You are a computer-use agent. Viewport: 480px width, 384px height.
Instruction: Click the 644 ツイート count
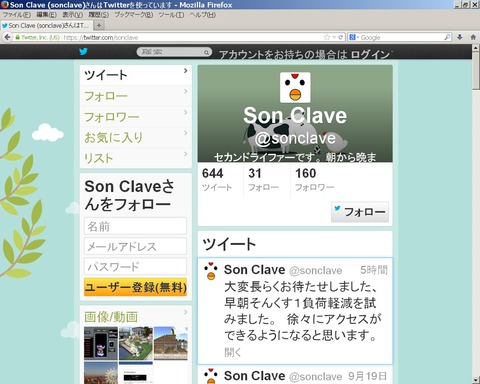217,179
